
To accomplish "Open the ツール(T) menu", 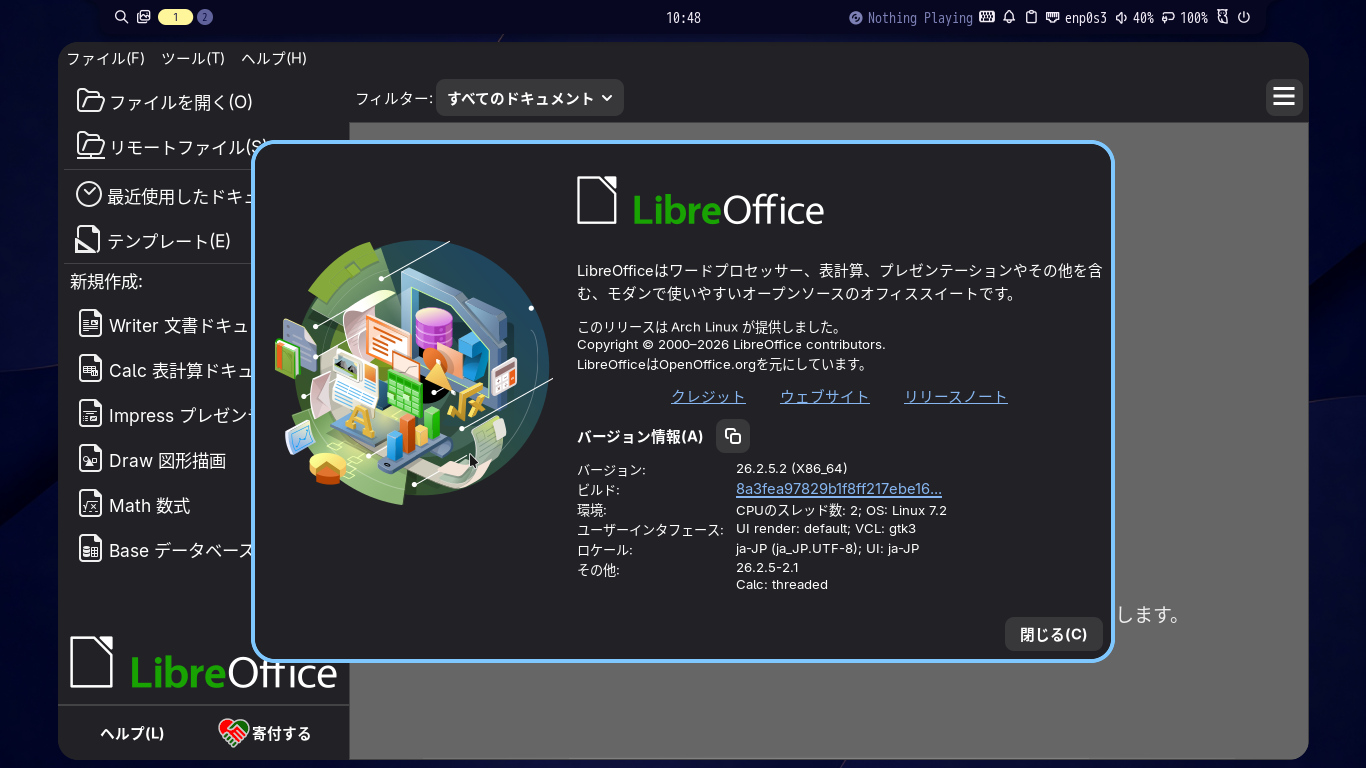I will coord(193,58).
